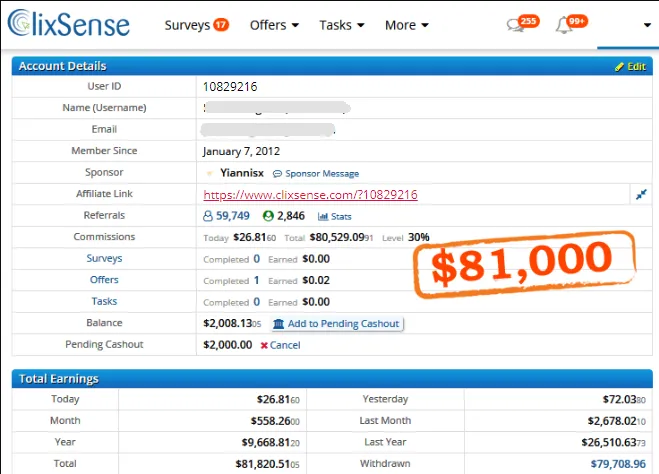This screenshot has width=659, height=474.
Task: Click the blue referral person icon
Action: pos(208,216)
